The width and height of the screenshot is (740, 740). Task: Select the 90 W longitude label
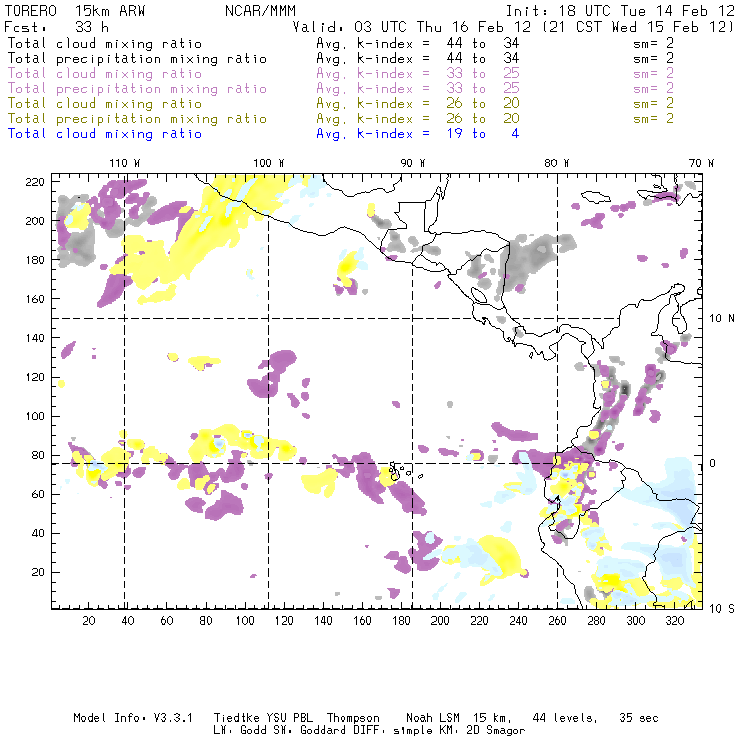[x=413, y=163]
